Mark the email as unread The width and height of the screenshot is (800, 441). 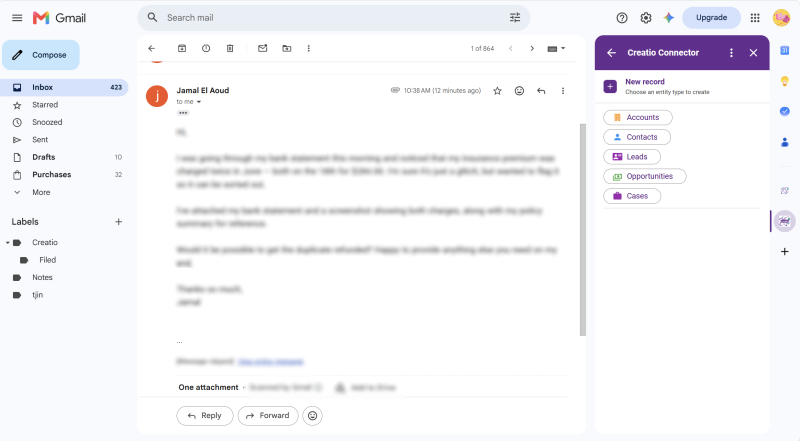(262, 48)
